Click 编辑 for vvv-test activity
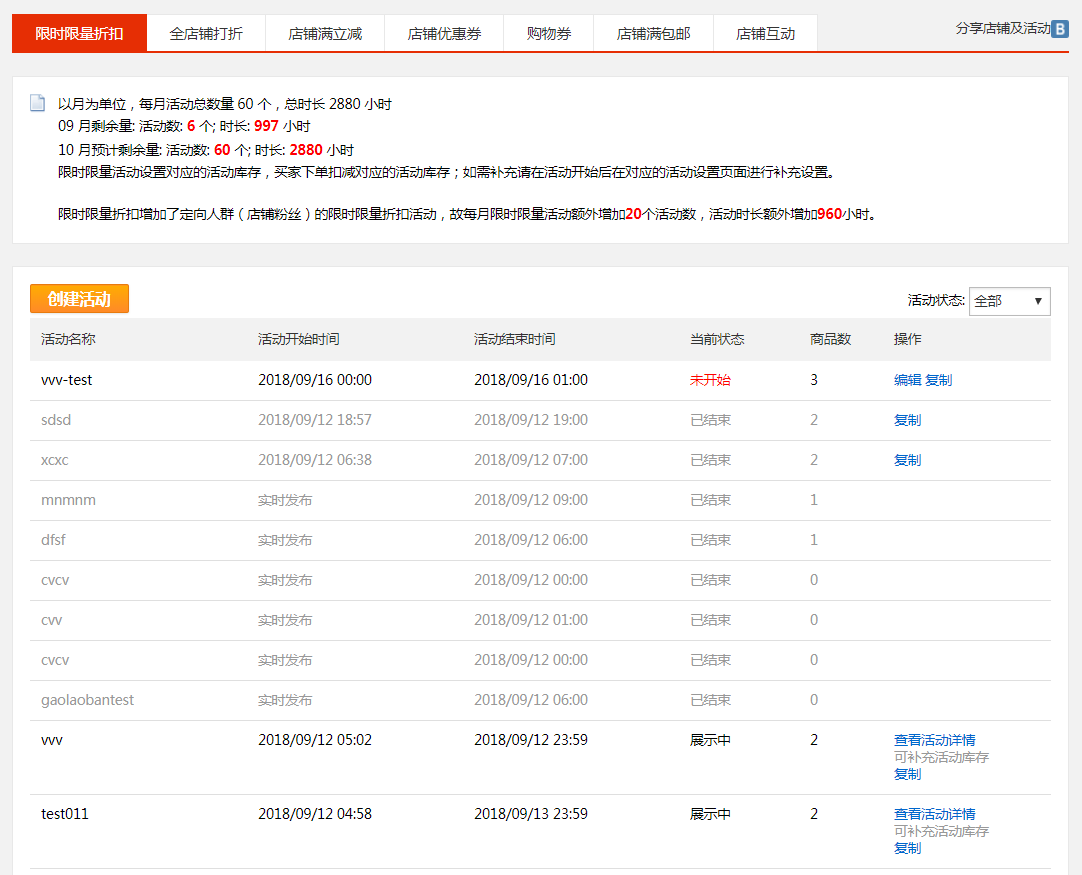The image size is (1082, 875). (907, 380)
